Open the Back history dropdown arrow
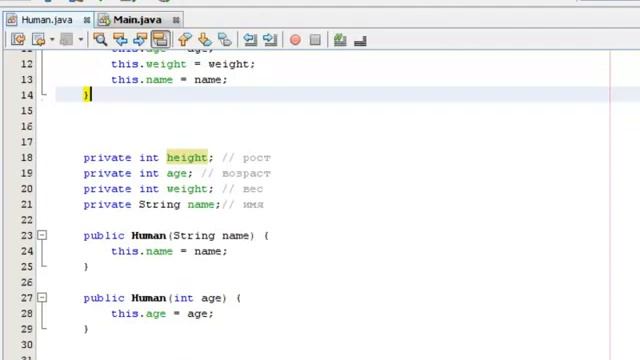 tap(52, 40)
